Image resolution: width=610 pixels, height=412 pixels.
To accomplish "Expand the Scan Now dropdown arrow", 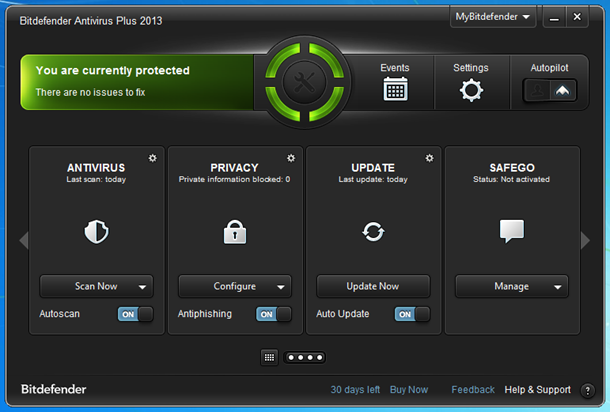I will coord(142,287).
